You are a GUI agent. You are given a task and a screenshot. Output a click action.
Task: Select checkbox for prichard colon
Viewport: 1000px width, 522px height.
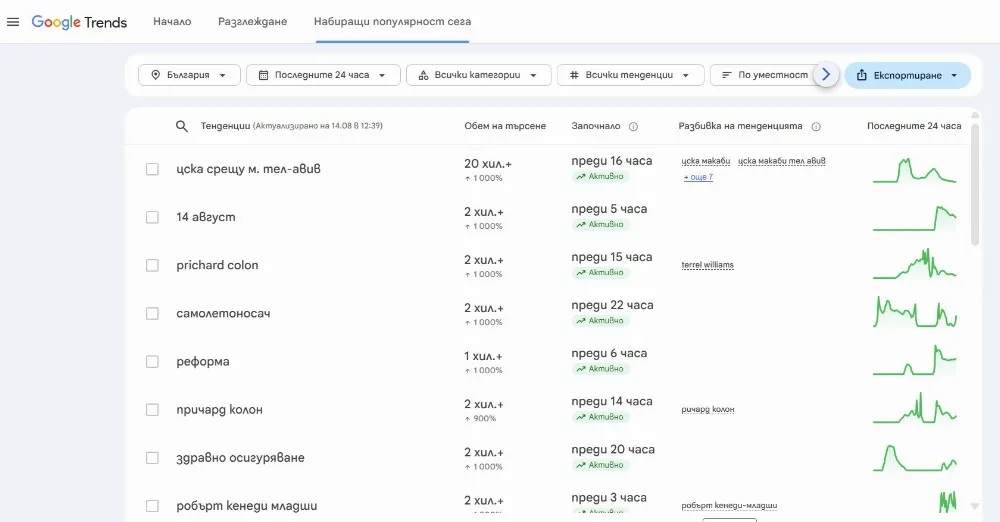click(x=152, y=265)
